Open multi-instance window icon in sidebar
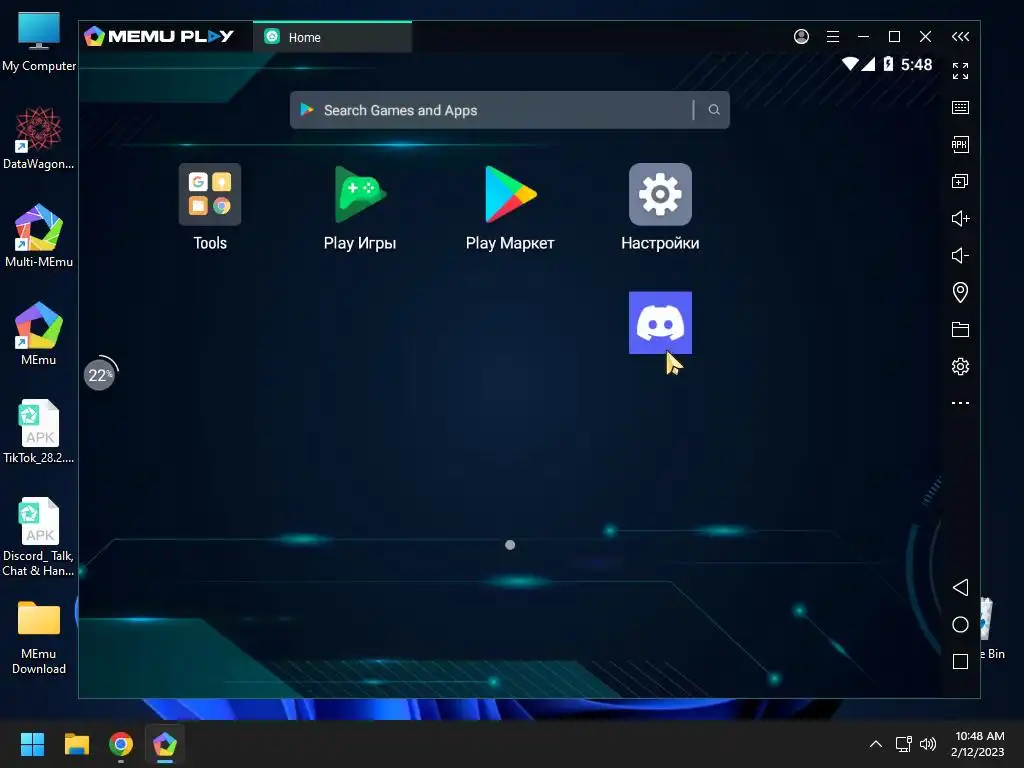Image resolution: width=1024 pixels, height=768 pixels. [x=960, y=181]
